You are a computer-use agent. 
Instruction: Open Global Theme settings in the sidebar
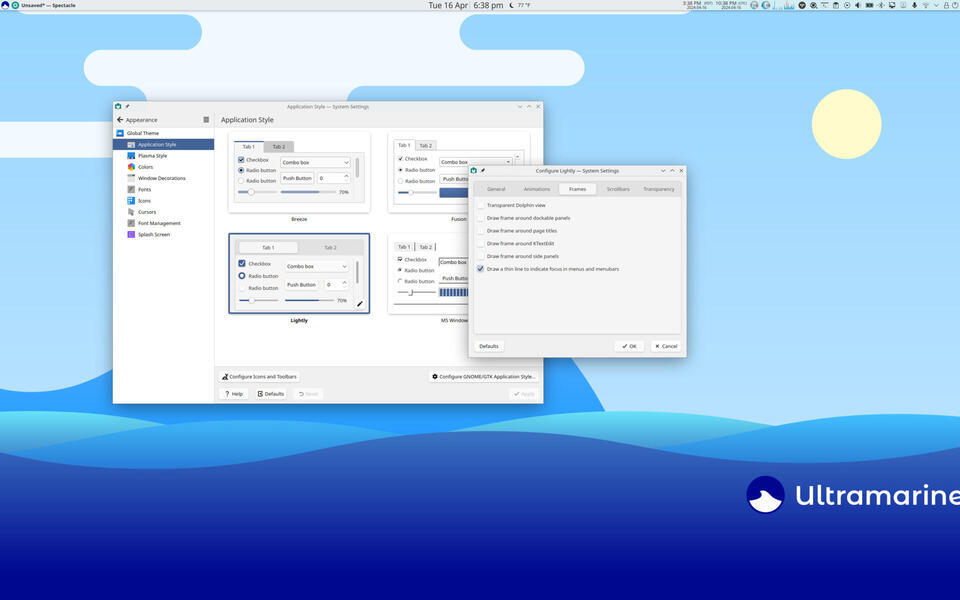pos(163,133)
